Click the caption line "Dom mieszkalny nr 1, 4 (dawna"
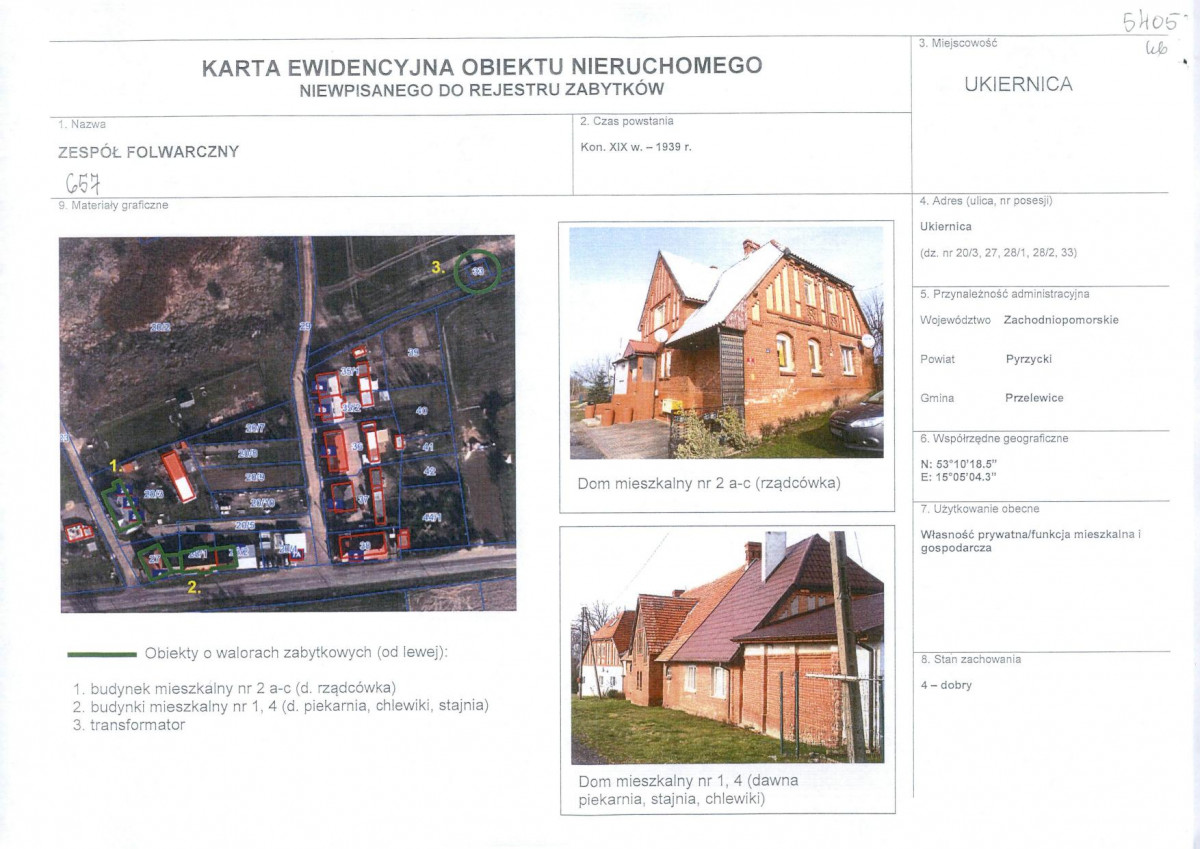 (x=689, y=781)
